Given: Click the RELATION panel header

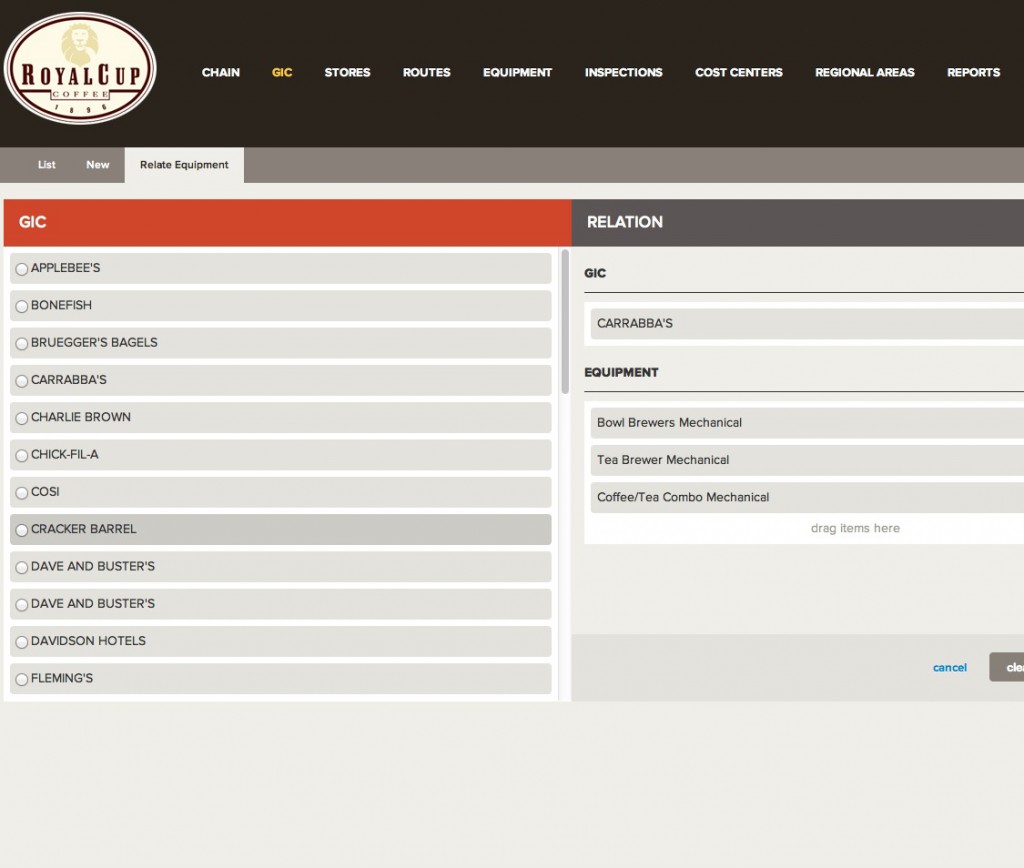Looking at the screenshot, I should pos(797,223).
